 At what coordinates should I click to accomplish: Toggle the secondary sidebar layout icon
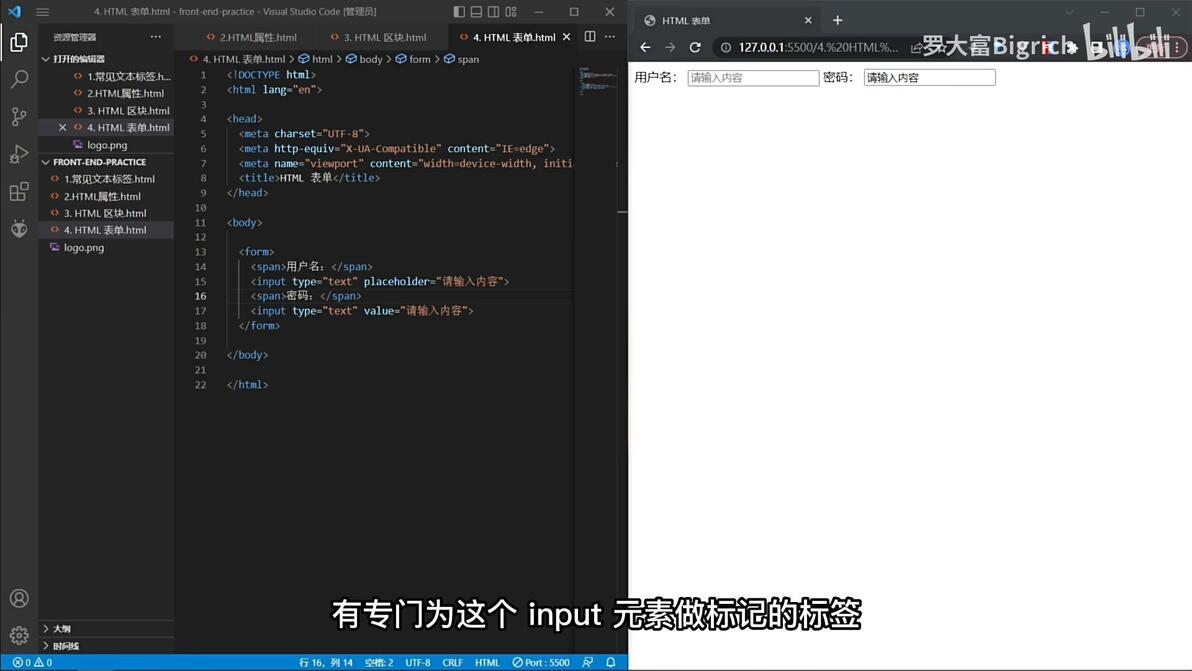pyautogui.click(x=493, y=11)
